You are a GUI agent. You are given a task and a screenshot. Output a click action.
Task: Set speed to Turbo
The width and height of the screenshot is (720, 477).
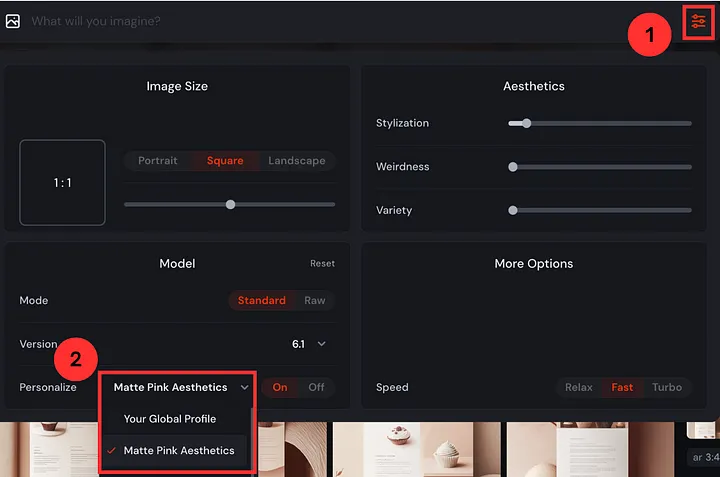(667, 387)
